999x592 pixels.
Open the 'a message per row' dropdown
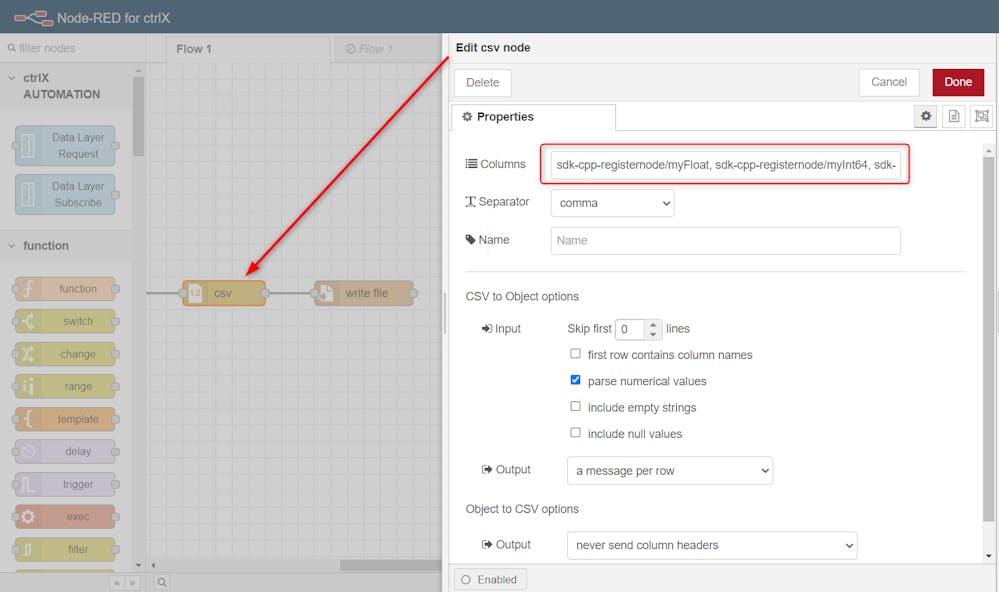(668, 471)
